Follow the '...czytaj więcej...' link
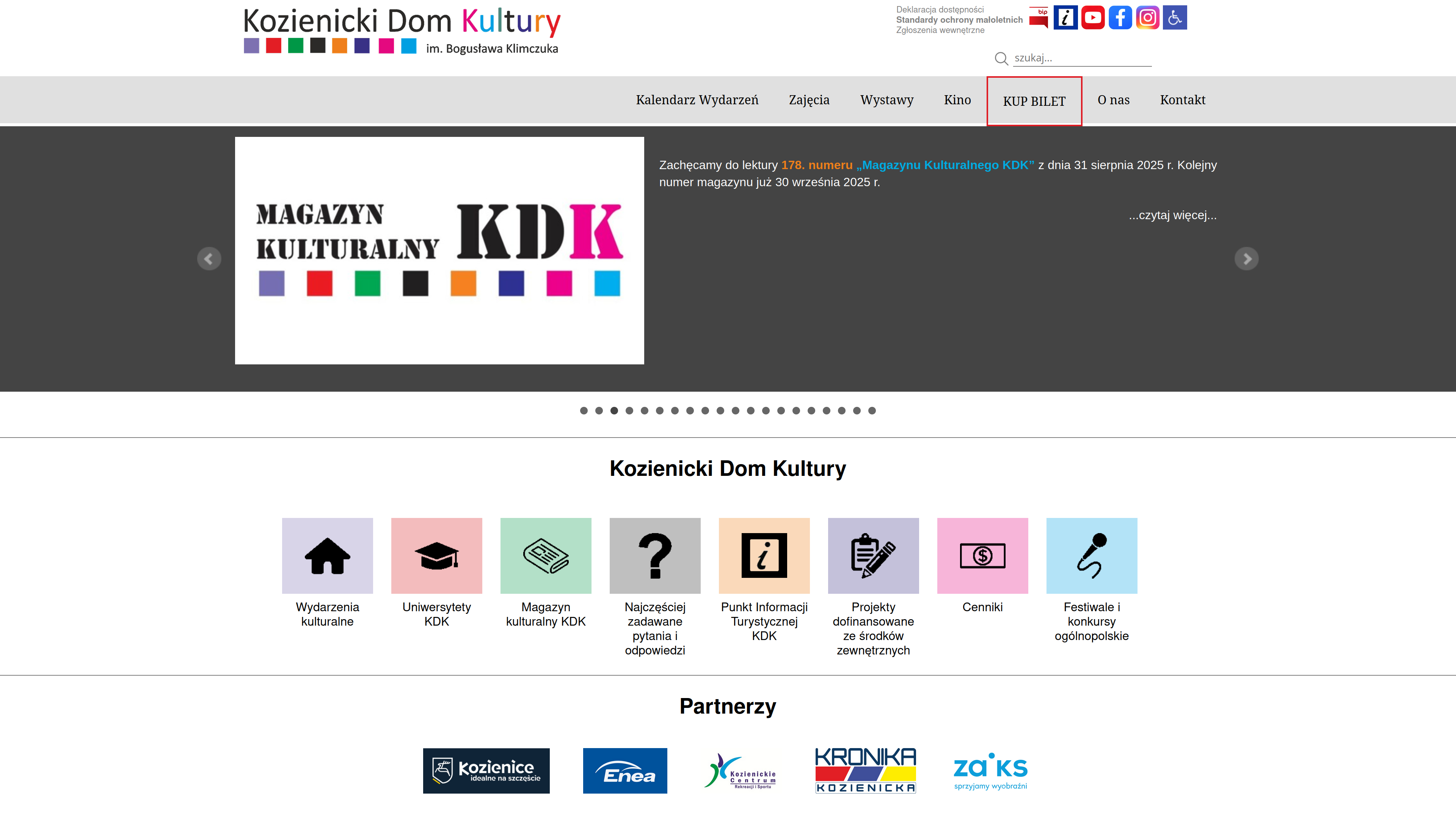Screen dimensions: 1456x819 point(1172,215)
